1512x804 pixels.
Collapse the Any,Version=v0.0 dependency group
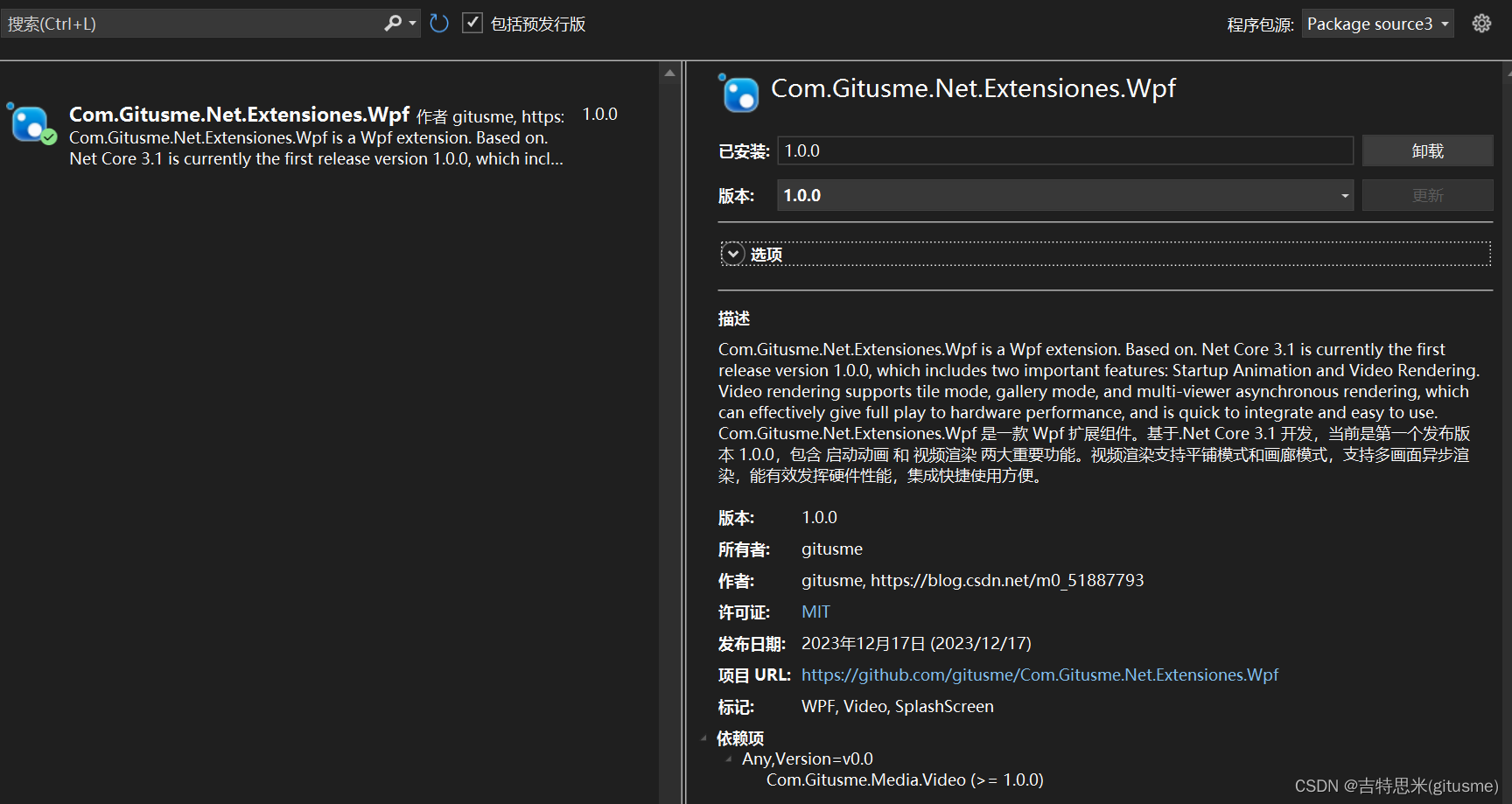click(x=729, y=759)
